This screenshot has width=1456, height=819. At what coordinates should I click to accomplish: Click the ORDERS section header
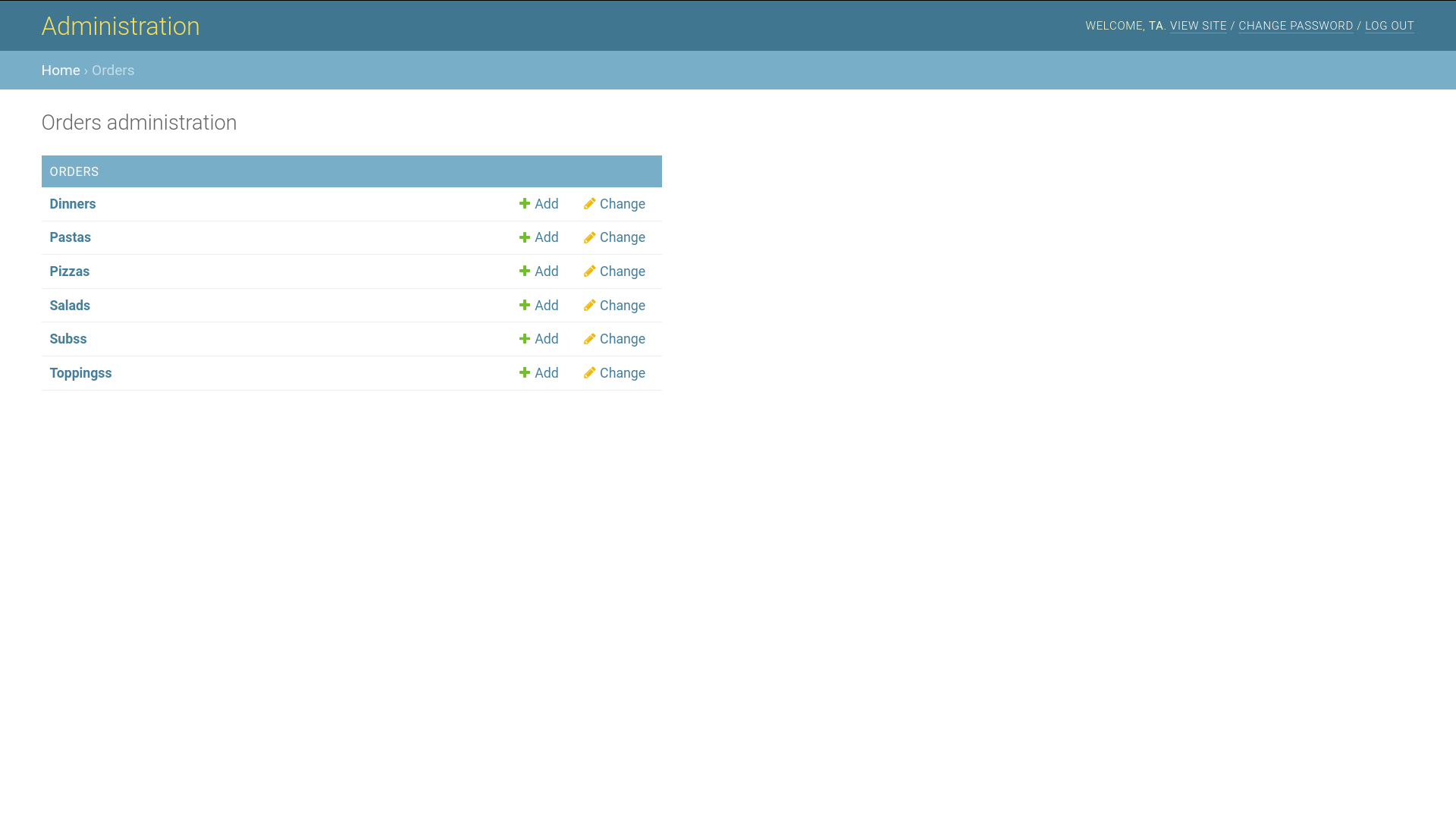[352, 171]
